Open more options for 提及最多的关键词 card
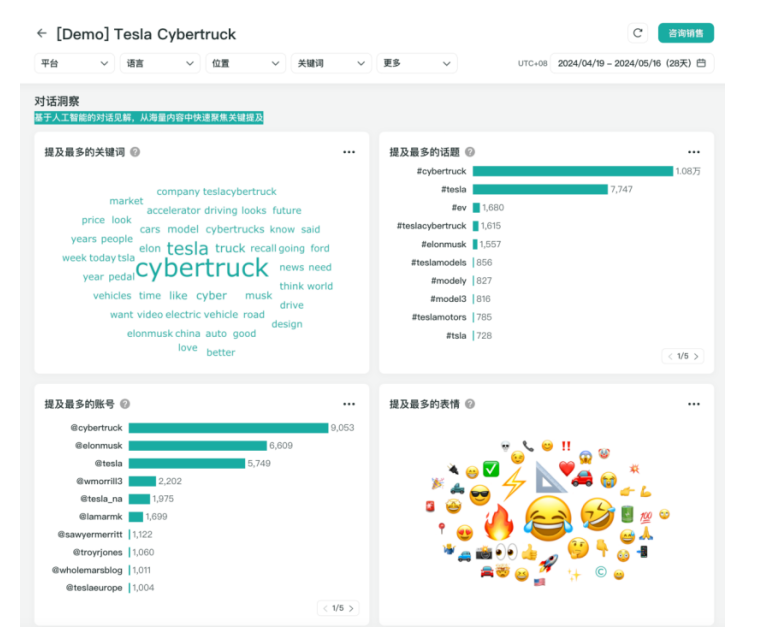The width and height of the screenshot is (761, 627). 349,152
